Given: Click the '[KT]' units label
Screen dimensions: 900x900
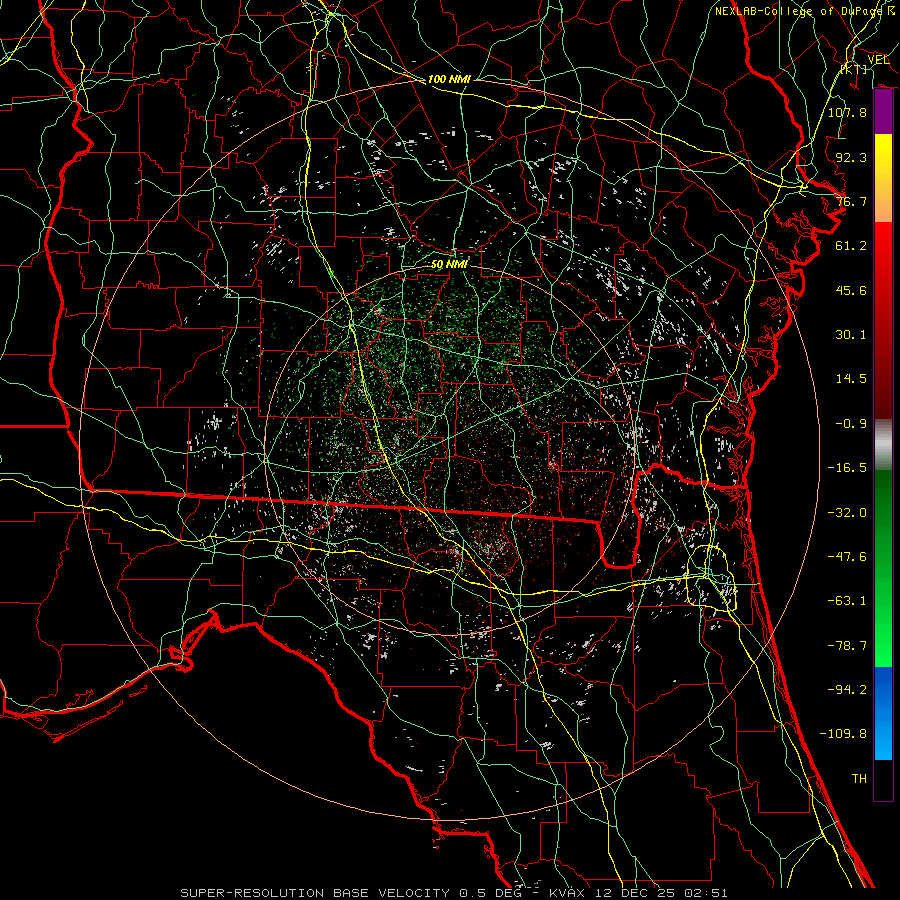Looking at the screenshot, I should click(854, 69).
